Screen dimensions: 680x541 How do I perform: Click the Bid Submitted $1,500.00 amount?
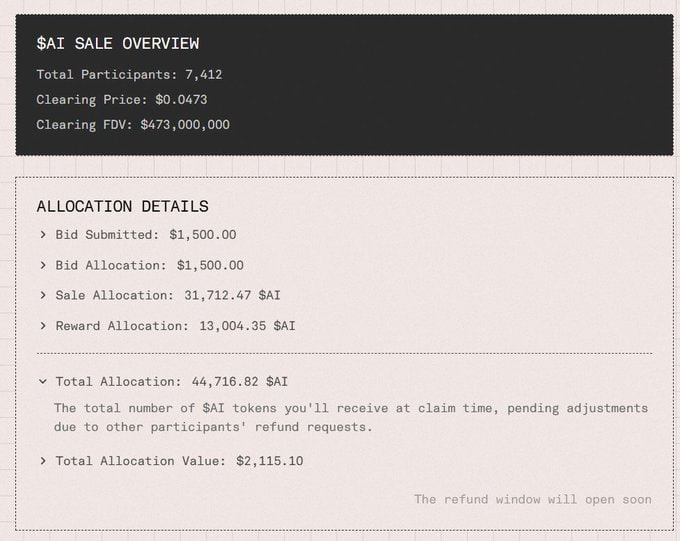tap(202, 235)
